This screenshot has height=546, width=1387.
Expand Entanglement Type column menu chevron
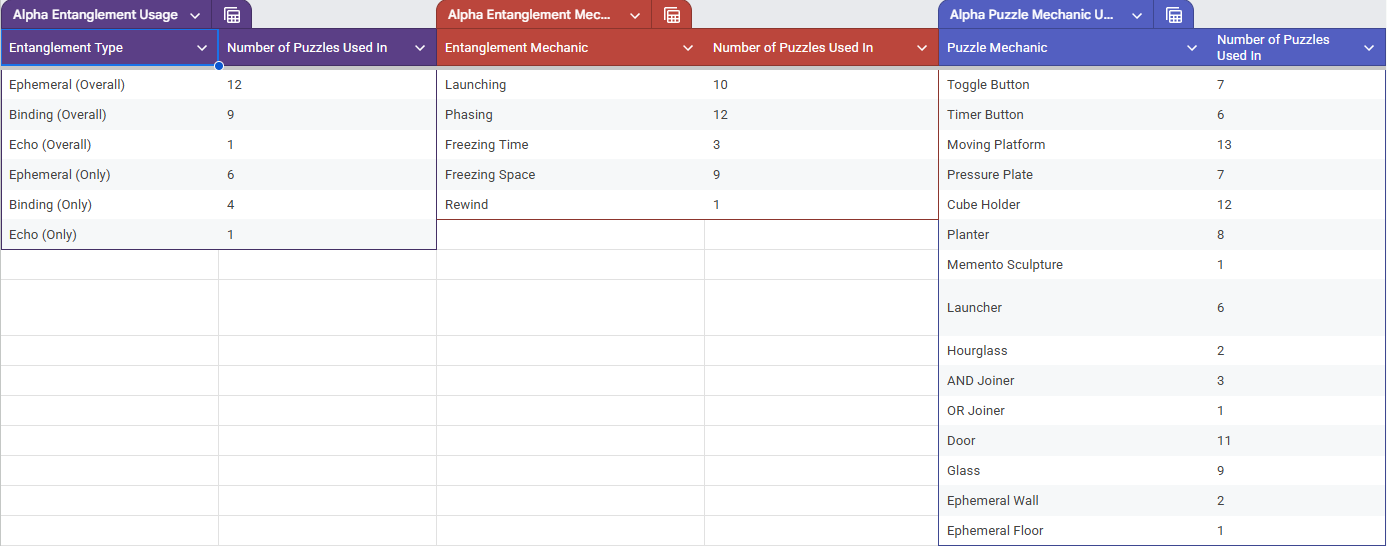[x=202, y=48]
